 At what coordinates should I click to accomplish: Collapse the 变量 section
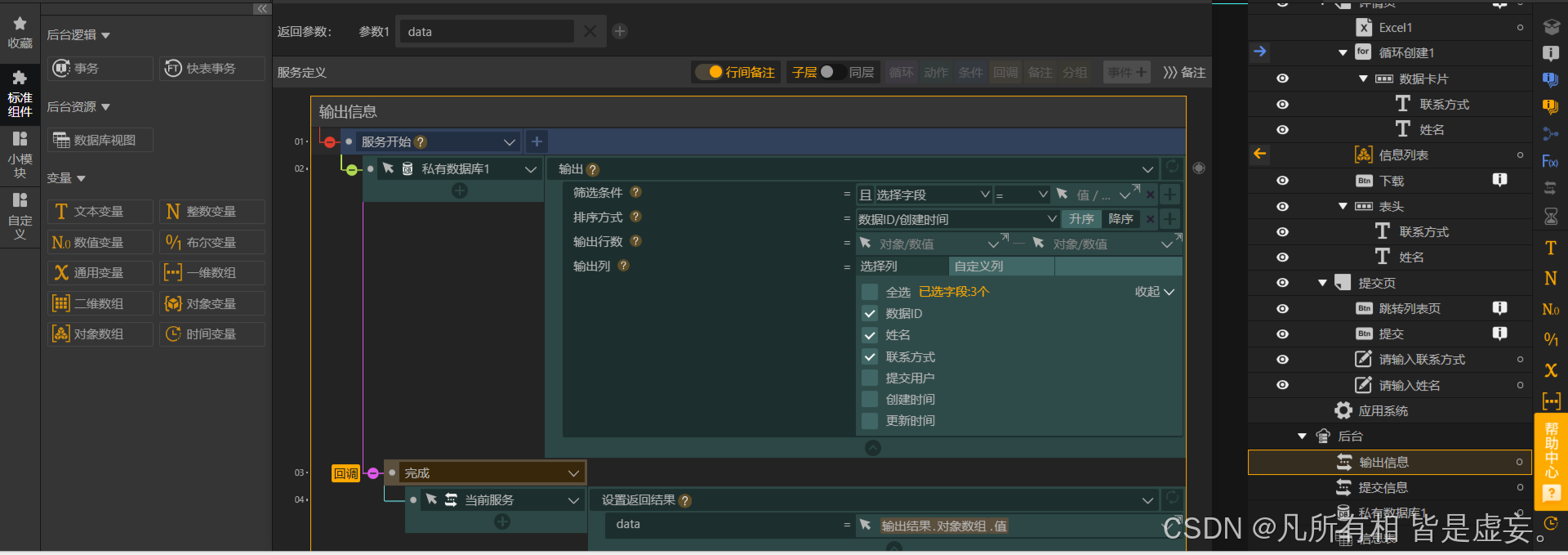[81, 178]
